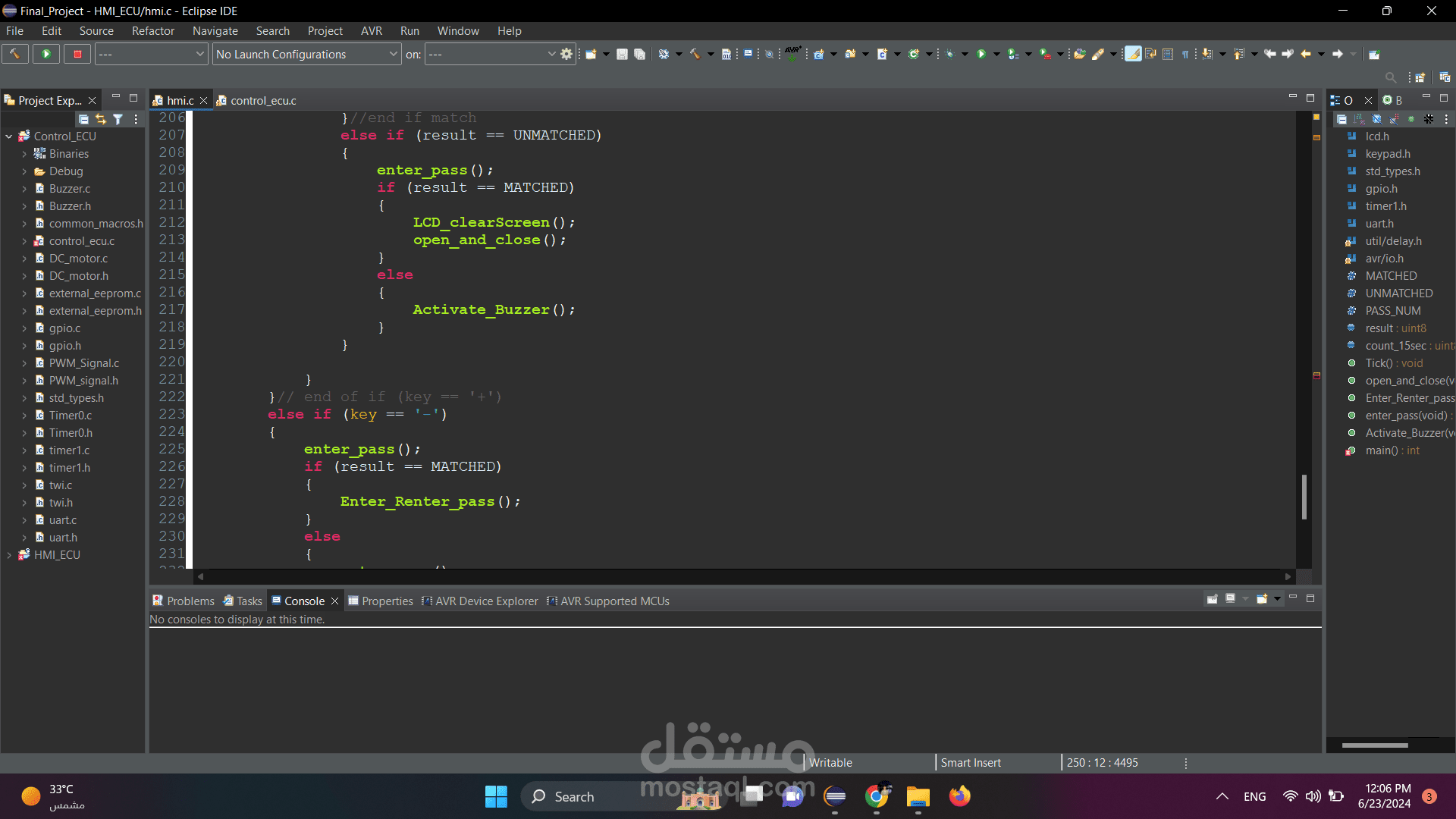
Task: Toggle Mark Occurrences highlighter button
Action: (x=1132, y=54)
